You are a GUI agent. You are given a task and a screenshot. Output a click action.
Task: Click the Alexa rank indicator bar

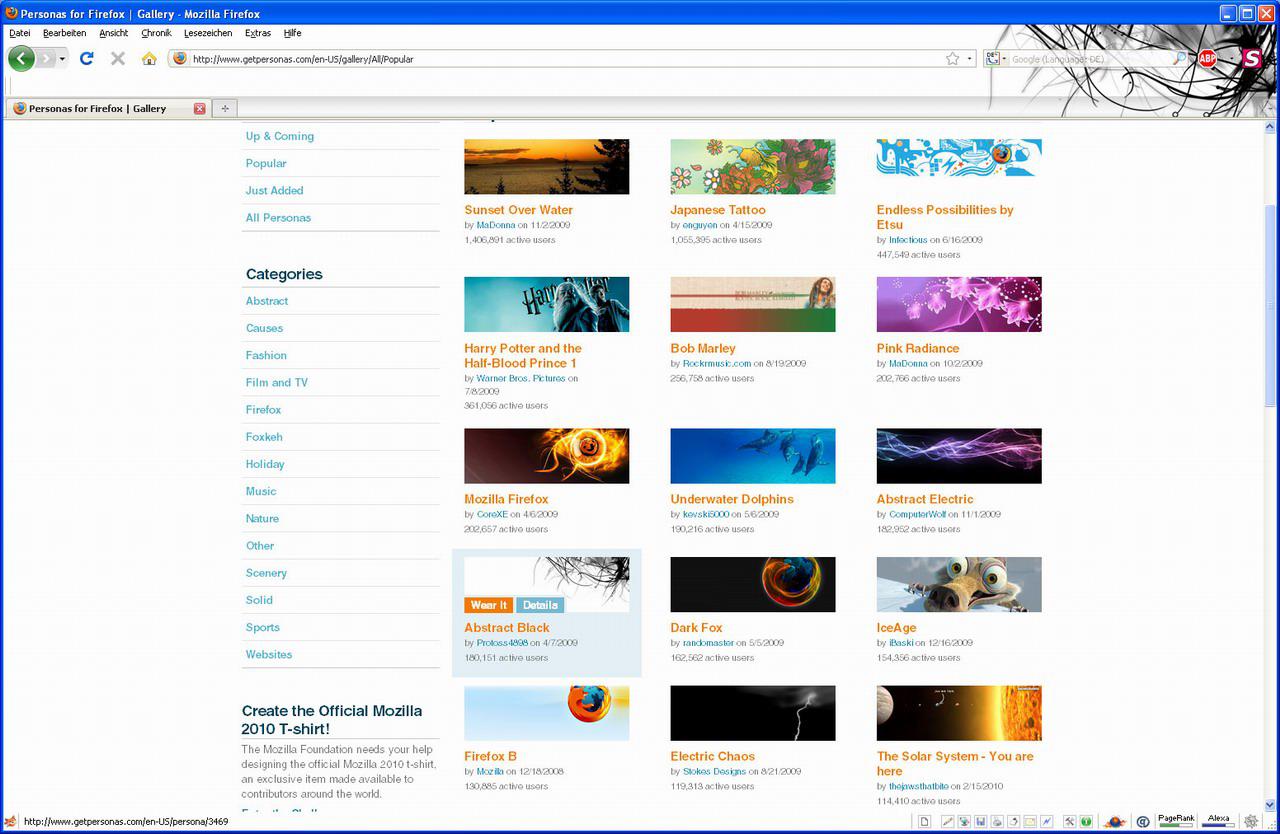point(1219,822)
